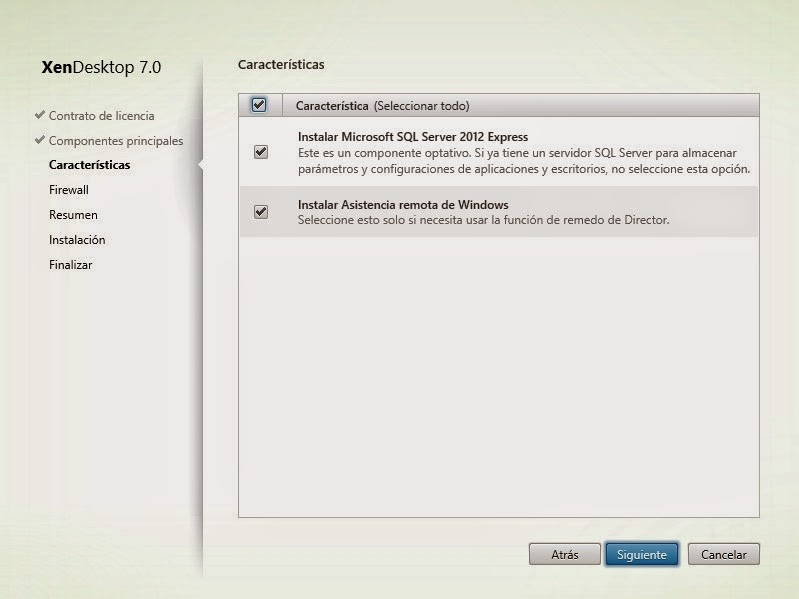Select the Firewall step

69,189
